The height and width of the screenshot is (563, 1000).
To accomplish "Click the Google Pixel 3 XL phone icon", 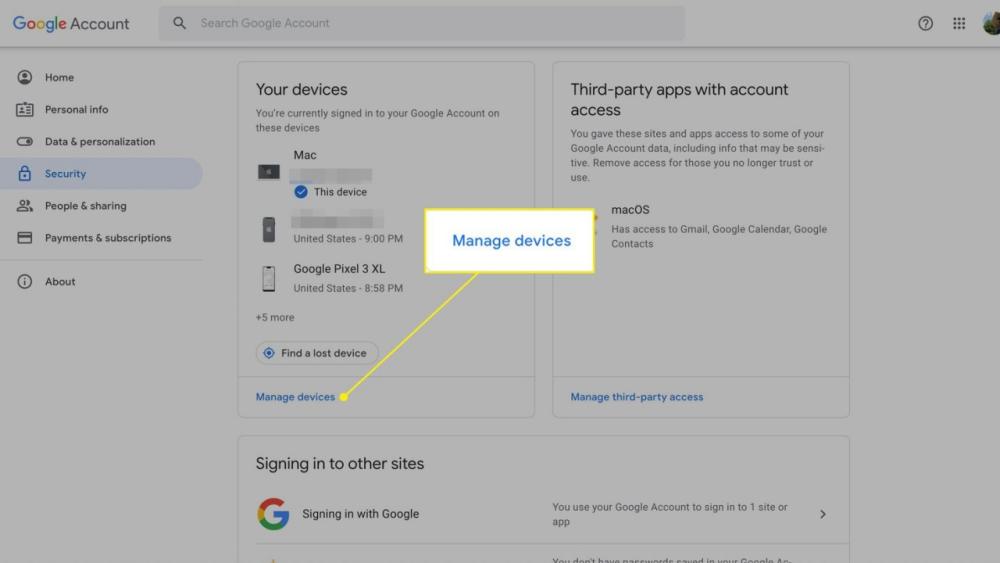I will coord(268,279).
